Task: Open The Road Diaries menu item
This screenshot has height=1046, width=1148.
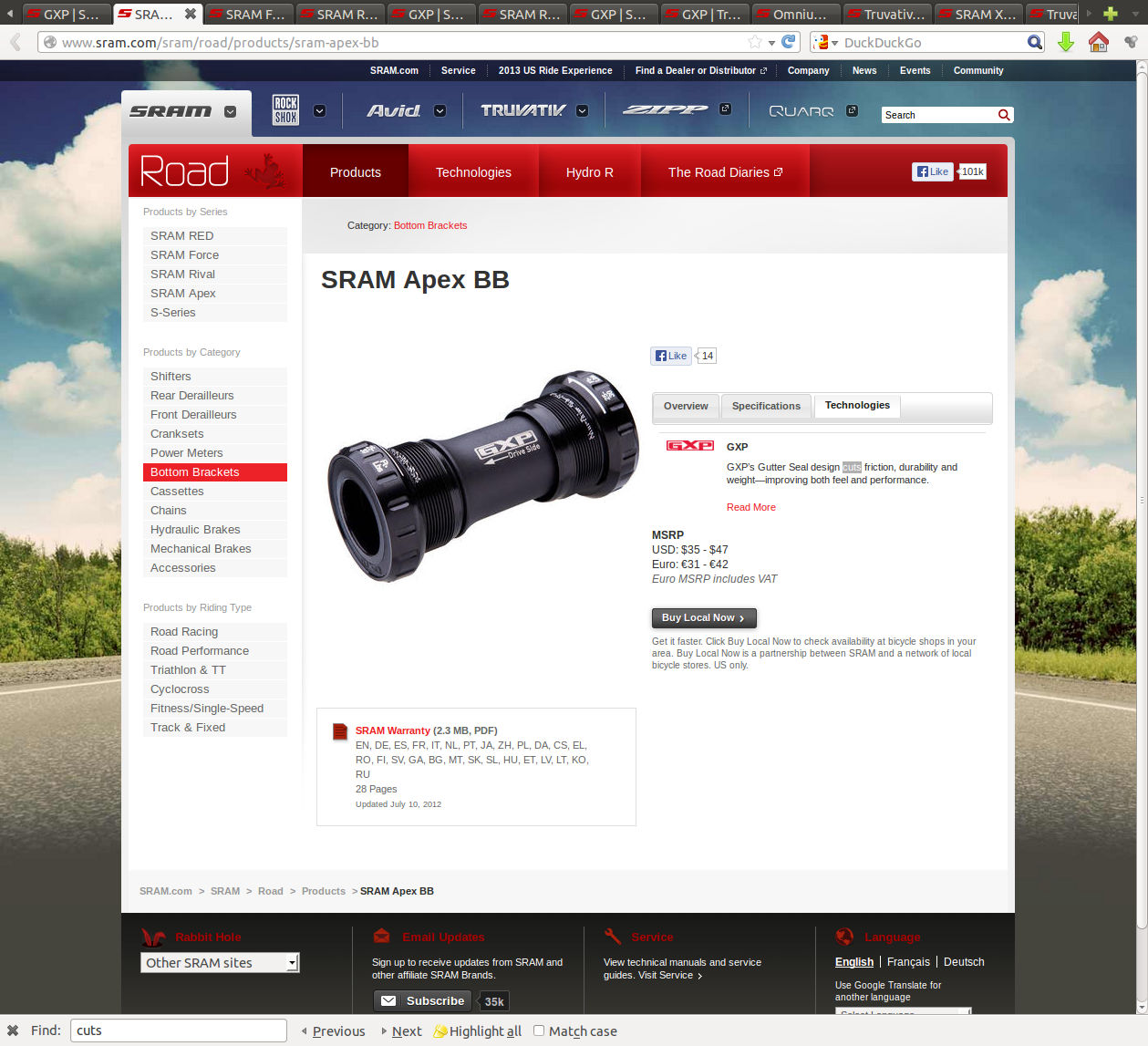Action: [x=725, y=172]
